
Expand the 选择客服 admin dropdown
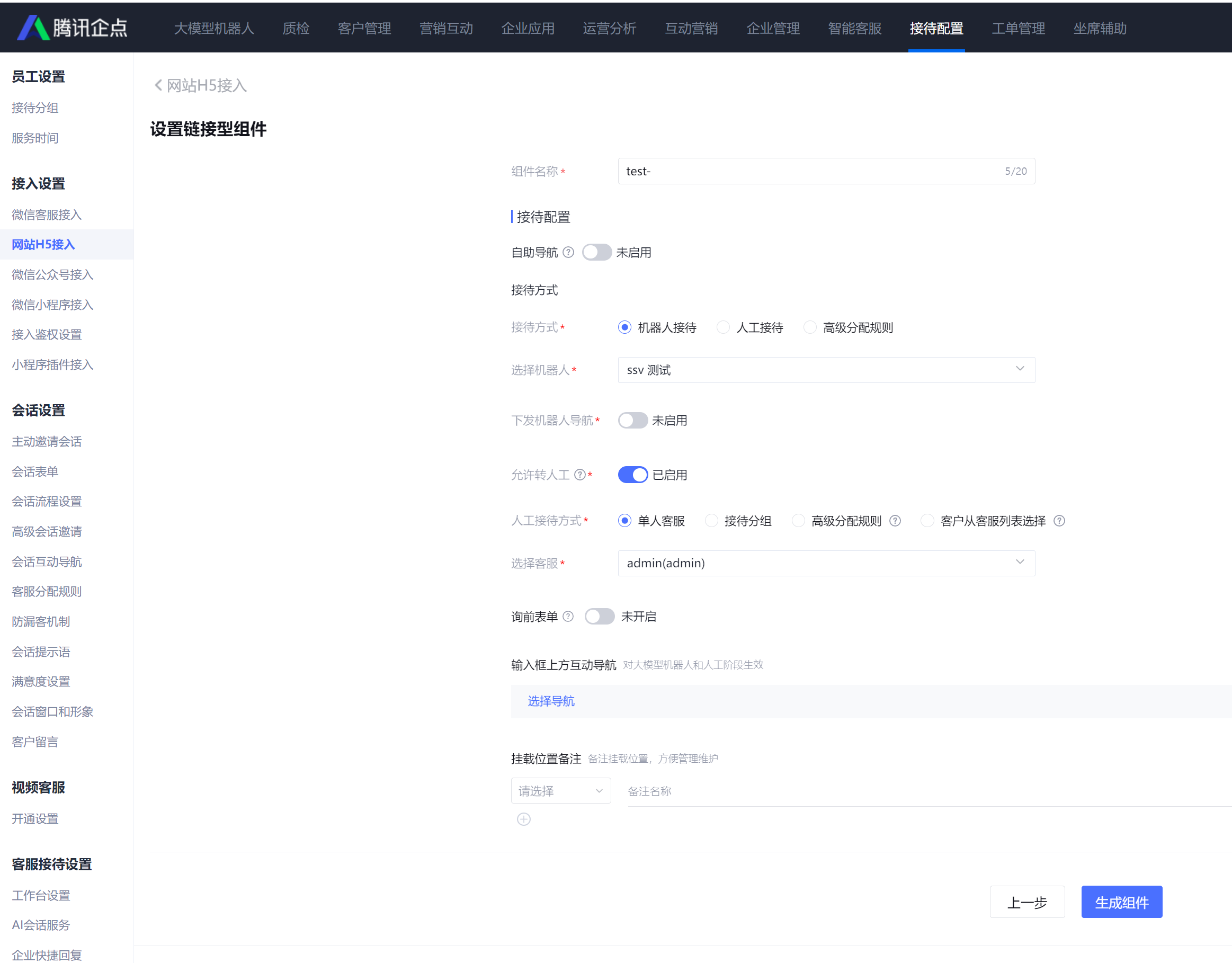point(826,563)
